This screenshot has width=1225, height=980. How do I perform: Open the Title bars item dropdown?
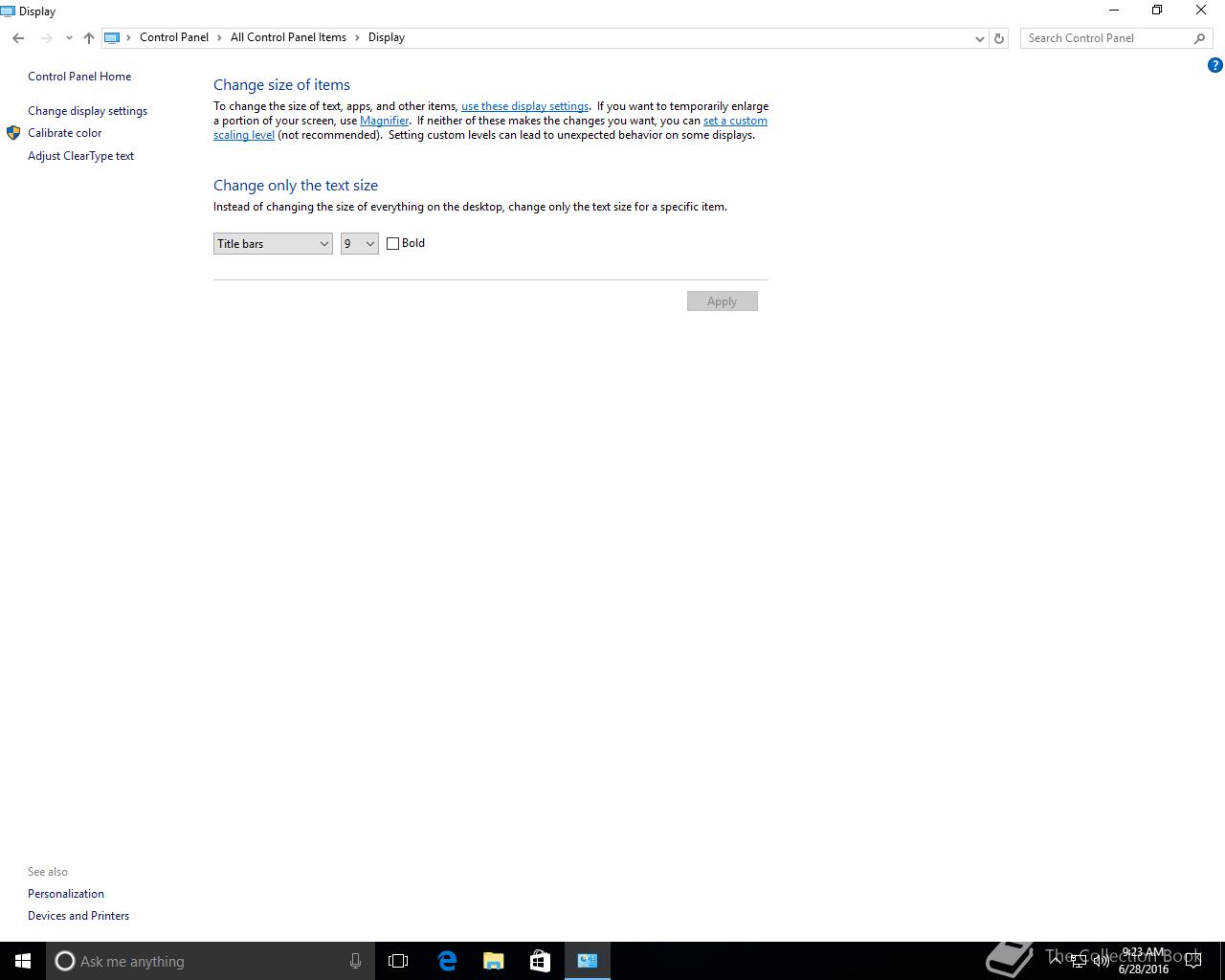tap(273, 244)
